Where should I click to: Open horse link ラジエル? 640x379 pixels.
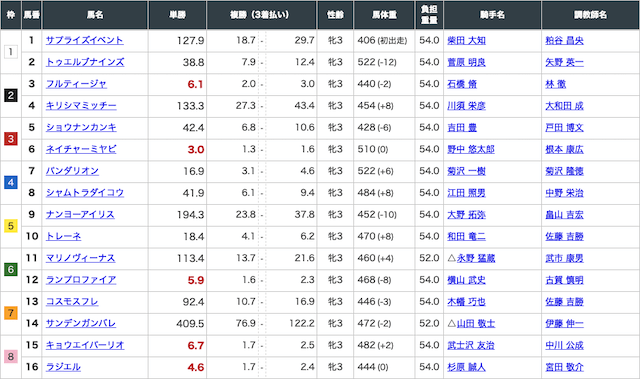[x=63, y=367]
